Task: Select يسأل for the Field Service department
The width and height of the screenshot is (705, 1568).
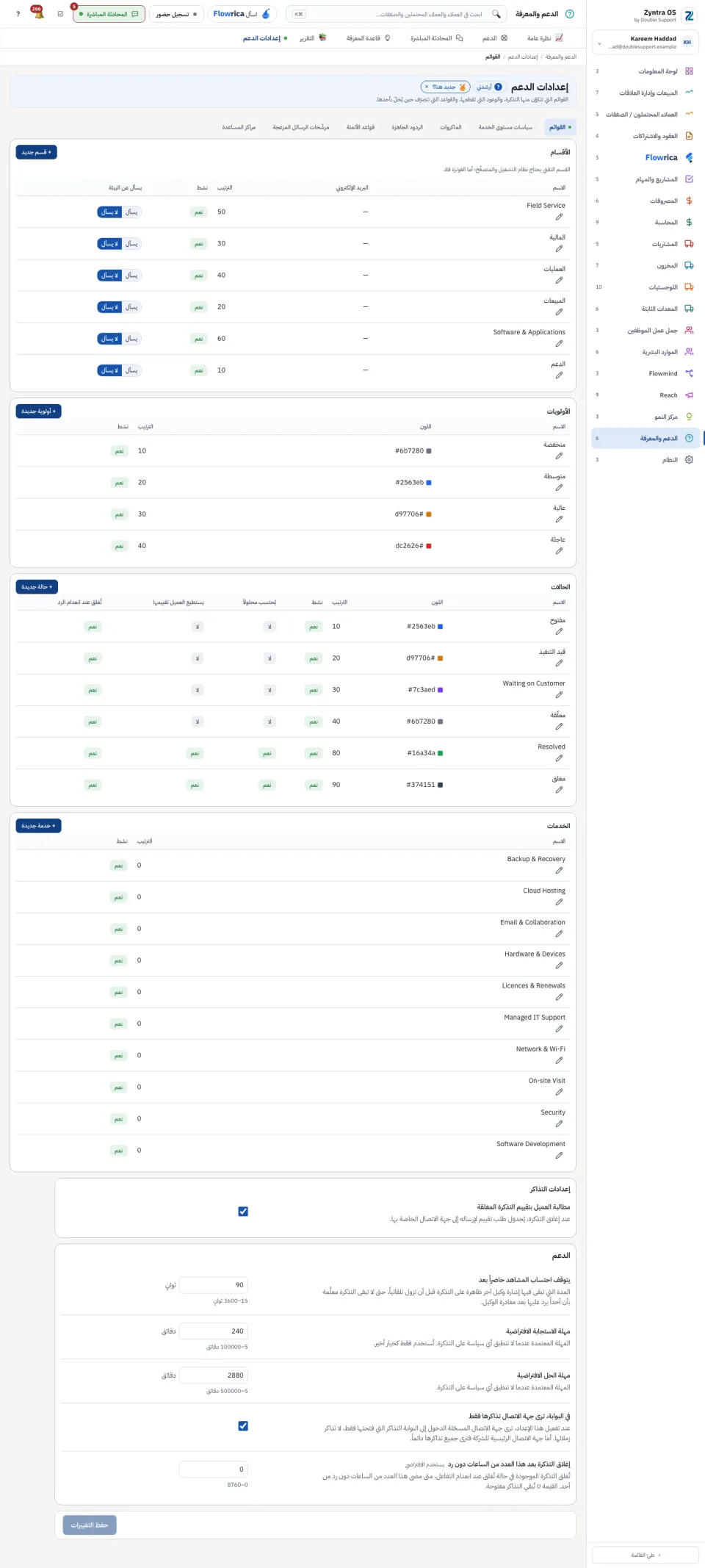Action: tap(131, 212)
